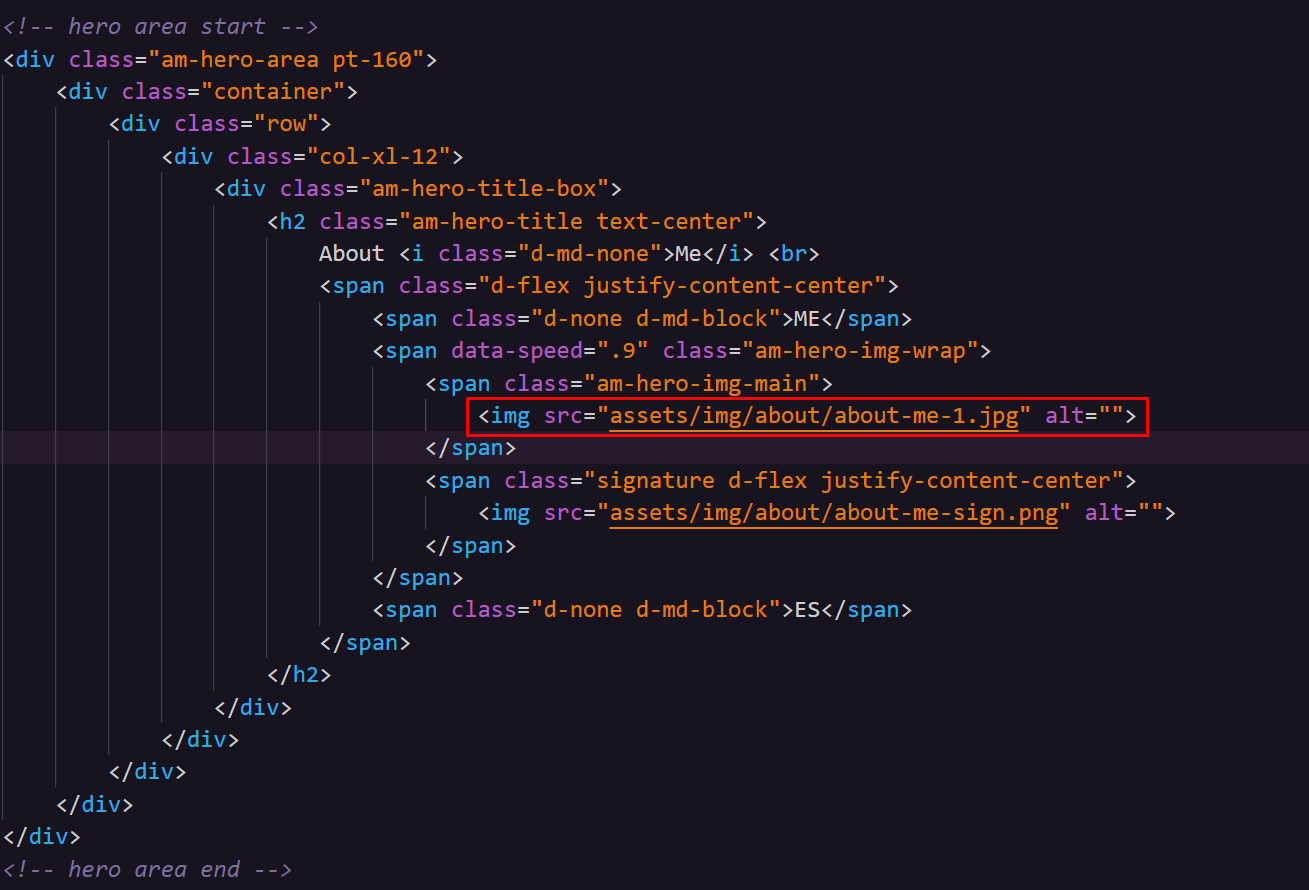The image size is (1309, 890).
Task: Click the 'ES' text inside the span
Action: [807, 610]
